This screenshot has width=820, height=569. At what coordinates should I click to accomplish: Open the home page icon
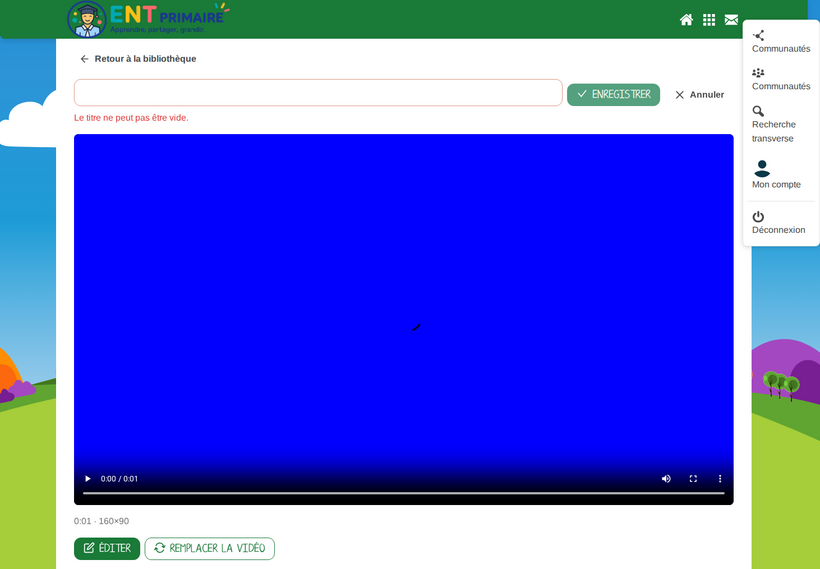pos(686,20)
